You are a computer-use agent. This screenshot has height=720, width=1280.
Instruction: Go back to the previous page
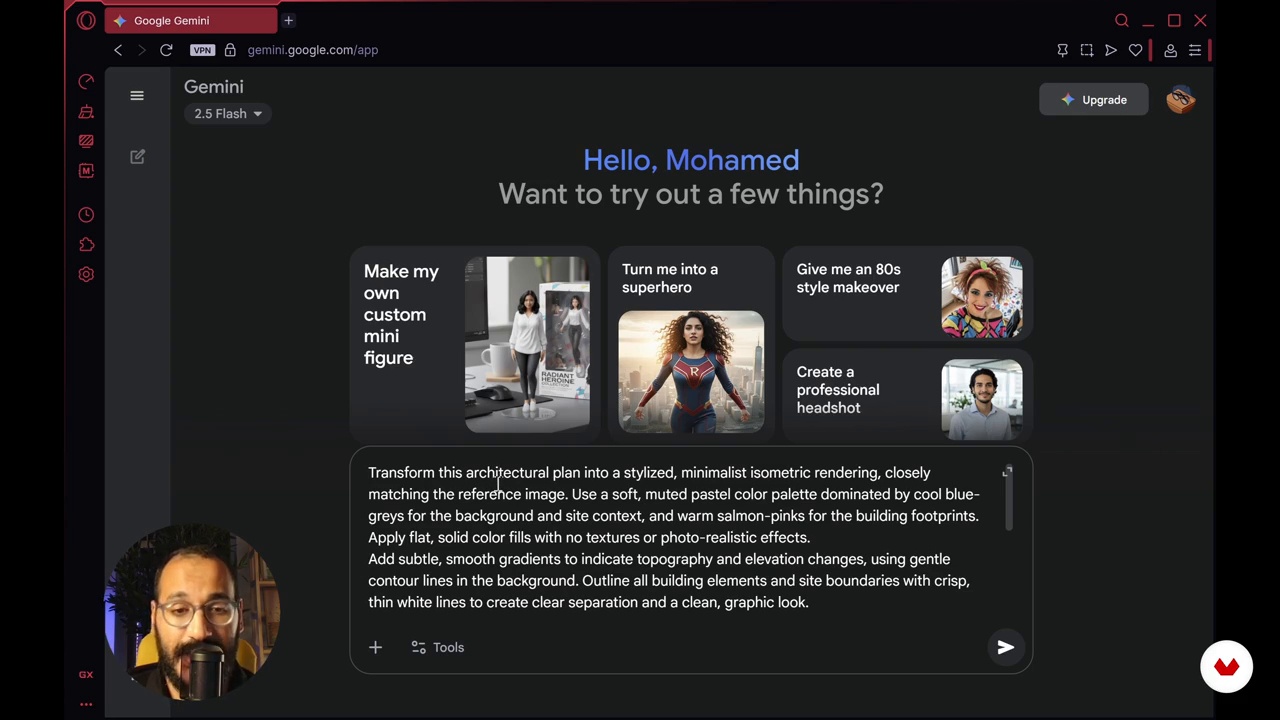tap(118, 50)
